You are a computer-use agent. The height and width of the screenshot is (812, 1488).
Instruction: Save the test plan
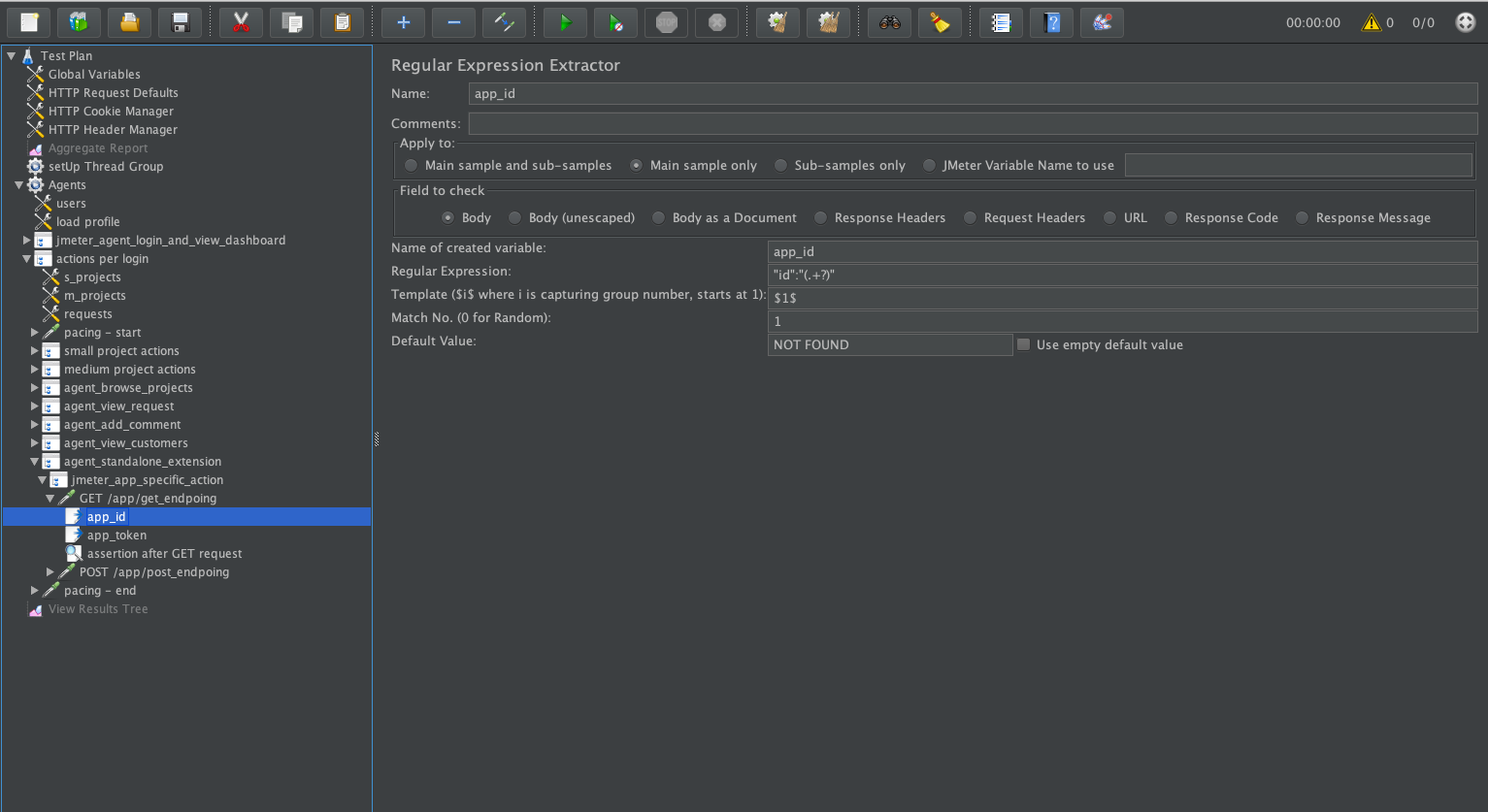click(x=180, y=21)
